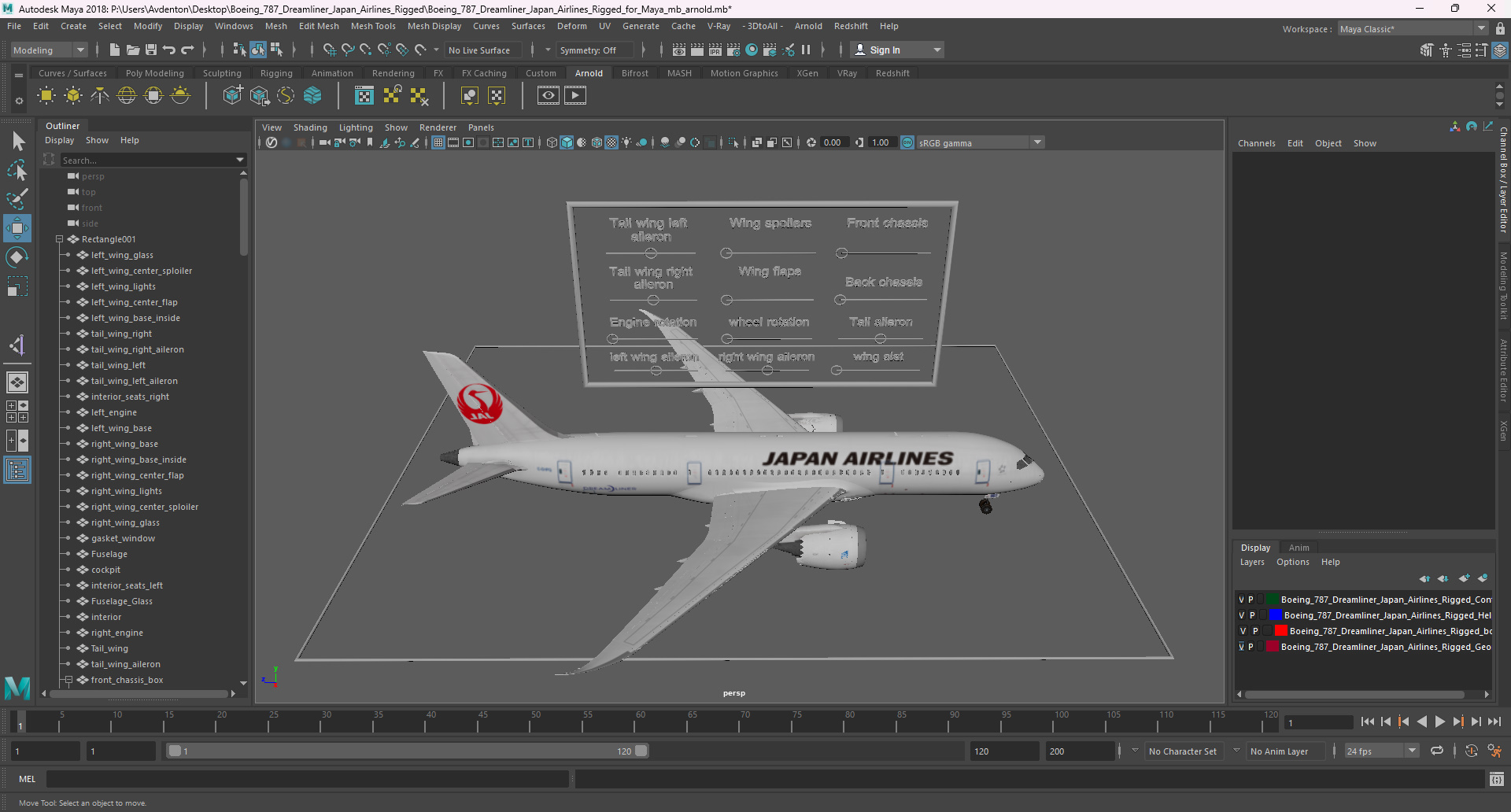The width and height of the screenshot is (1511, 812).
Task: Click the Open Render Settings clapper icon
Action: 733,50
